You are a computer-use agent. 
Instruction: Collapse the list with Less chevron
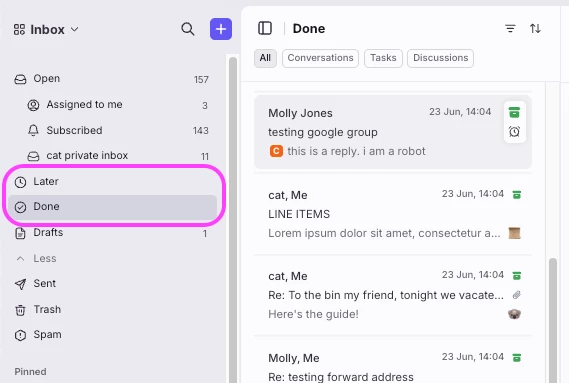point(20,258)
